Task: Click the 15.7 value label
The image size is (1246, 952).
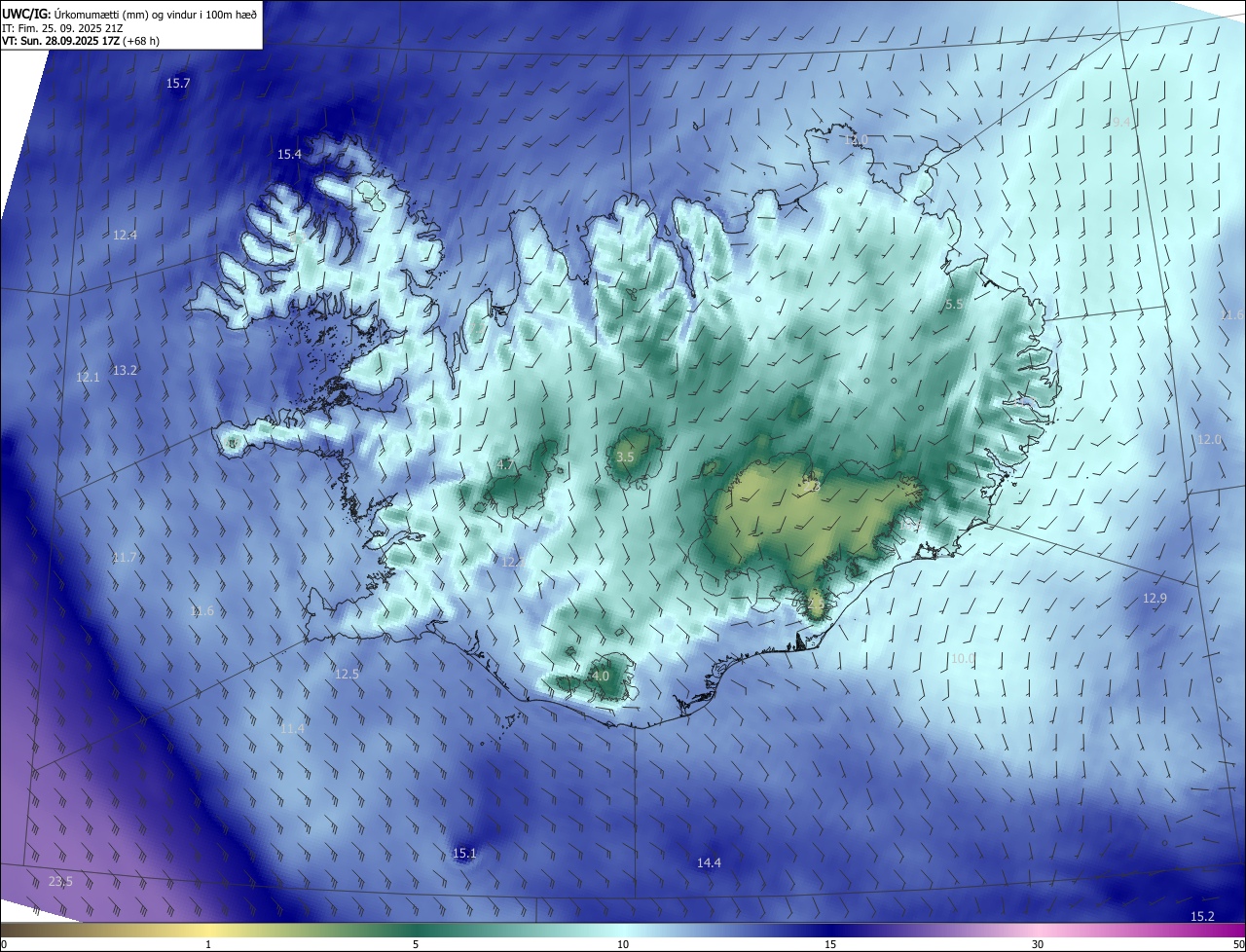Action: pos(178,84)
